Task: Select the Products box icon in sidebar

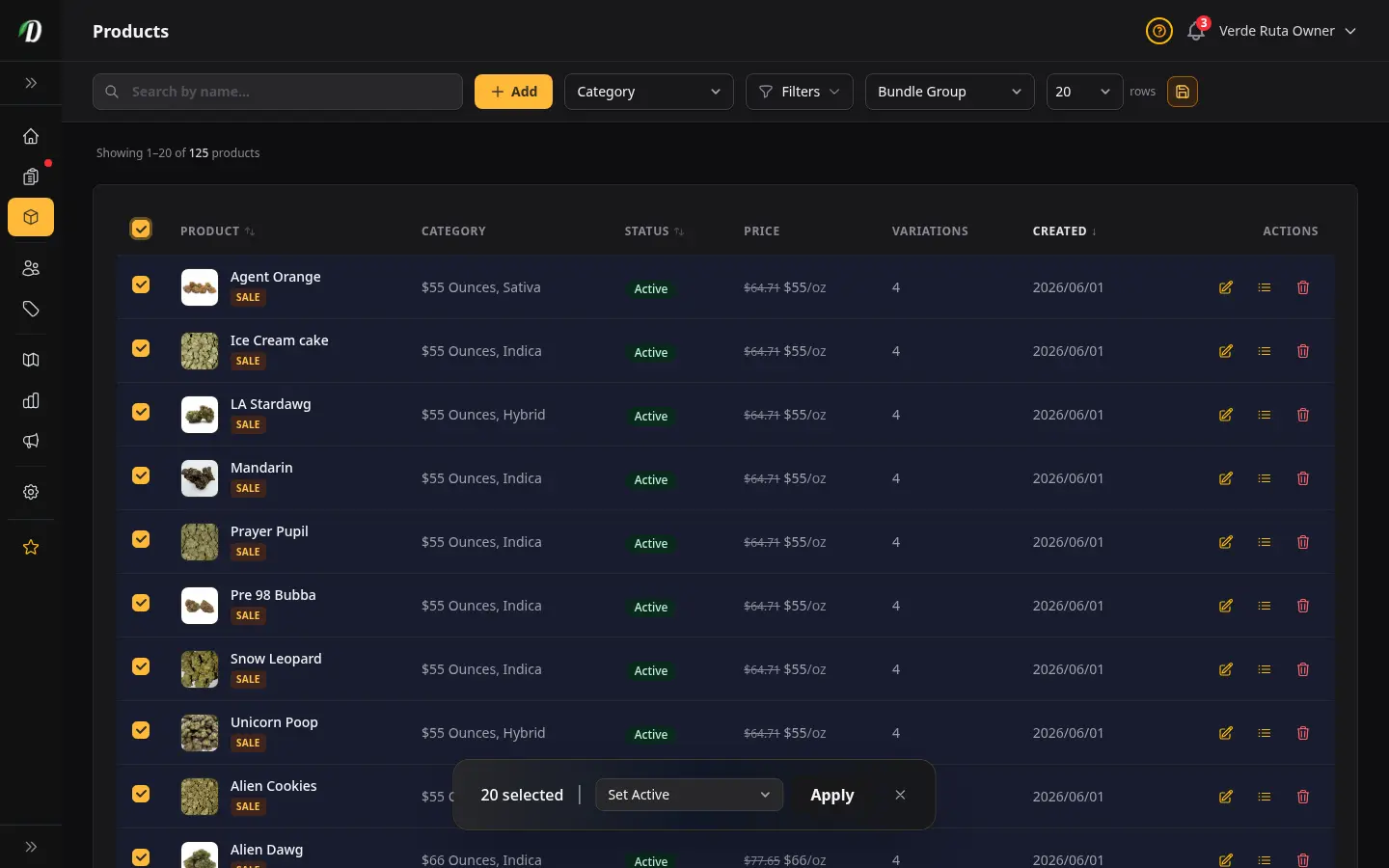Action: pyautogui.click(x=31, y=217)
